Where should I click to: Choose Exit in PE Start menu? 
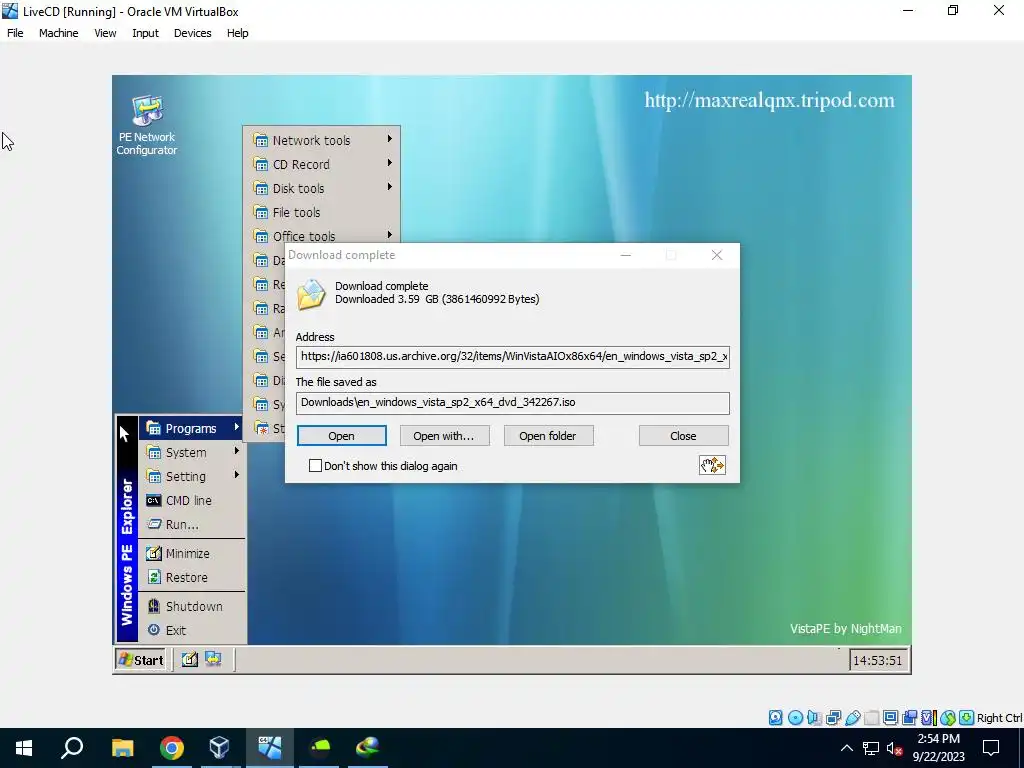(192, 630)
